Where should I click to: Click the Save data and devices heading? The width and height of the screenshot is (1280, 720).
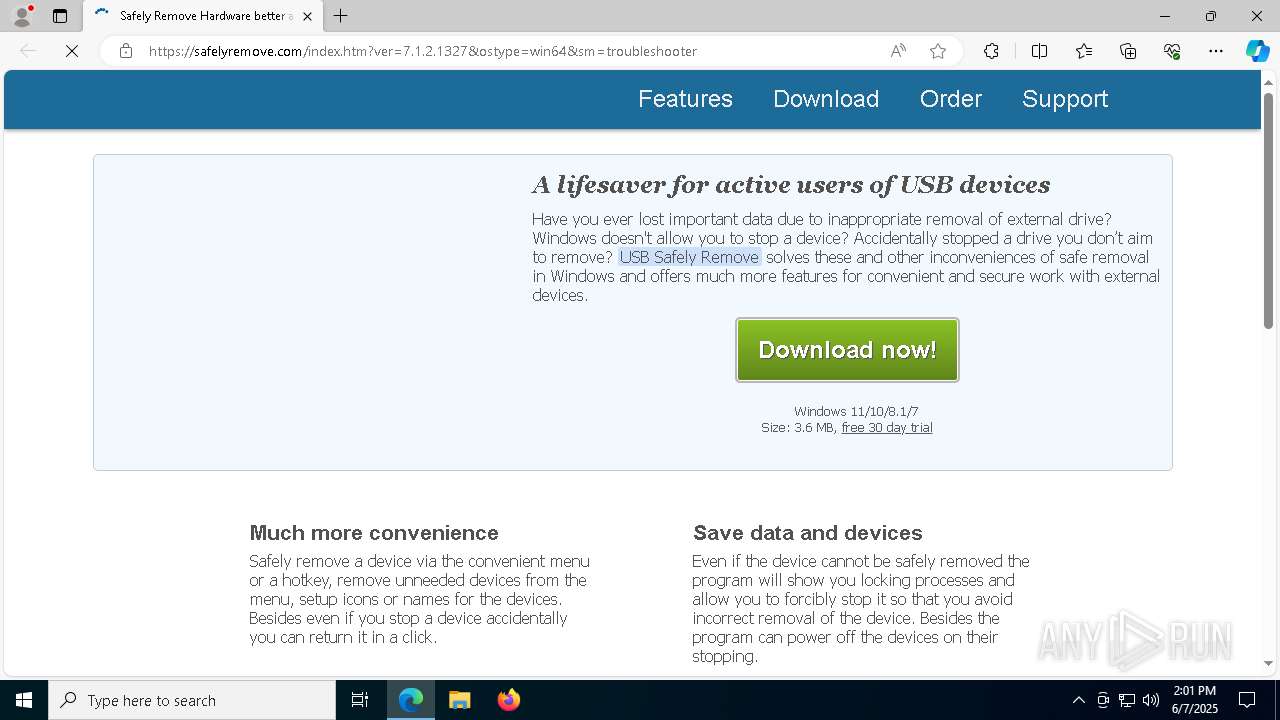coord(808,533)
